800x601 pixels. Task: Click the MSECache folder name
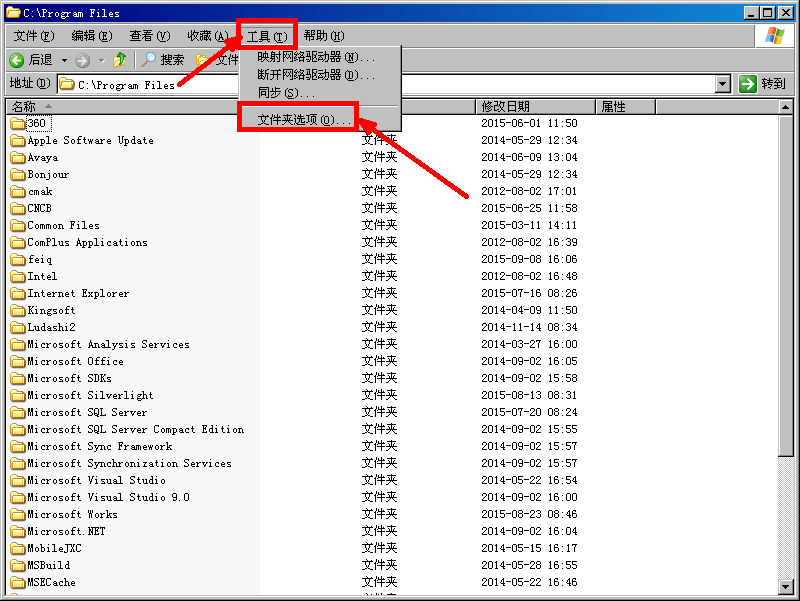[52, 582]
